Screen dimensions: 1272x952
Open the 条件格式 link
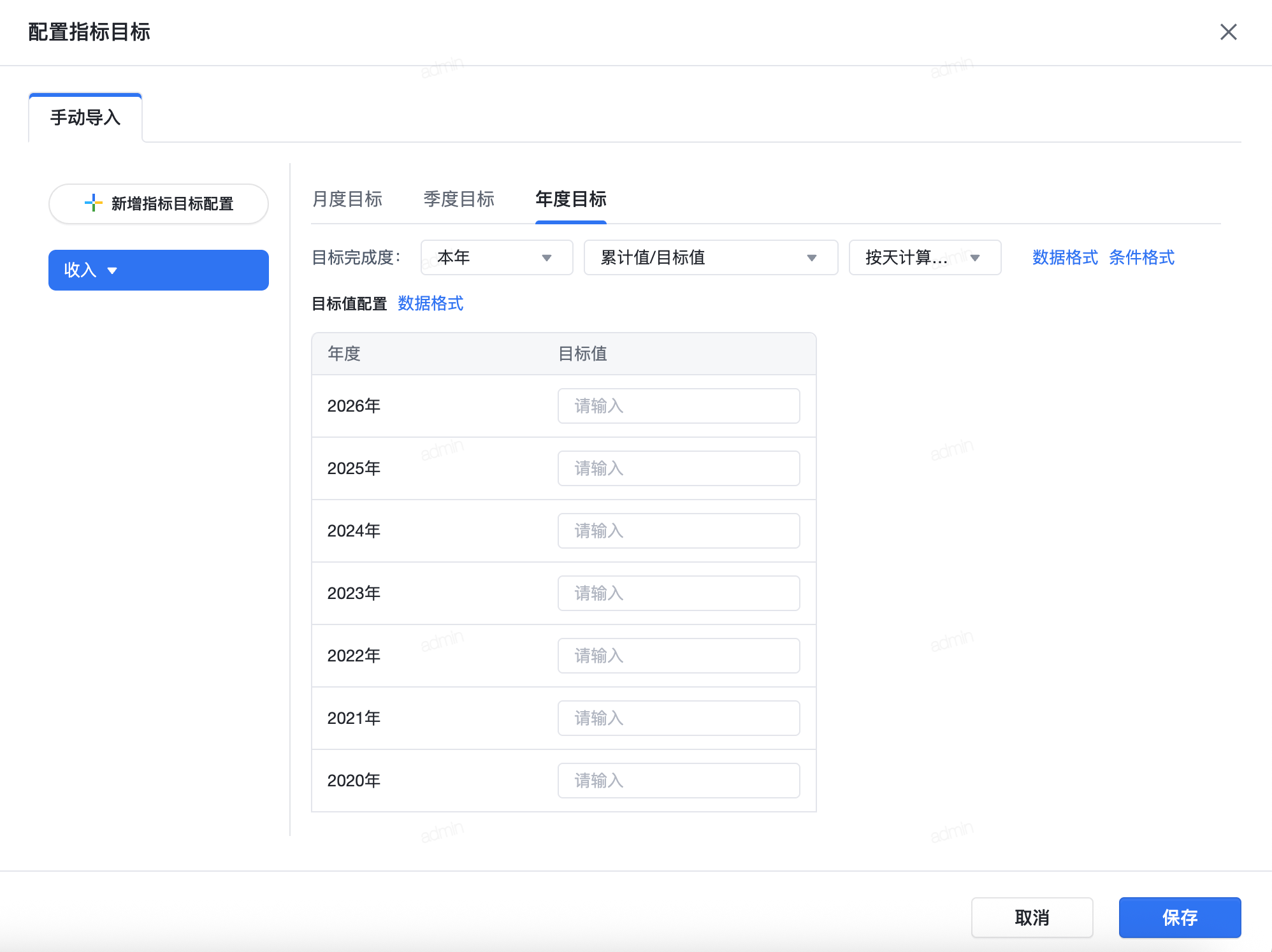tap(1141, 257)
